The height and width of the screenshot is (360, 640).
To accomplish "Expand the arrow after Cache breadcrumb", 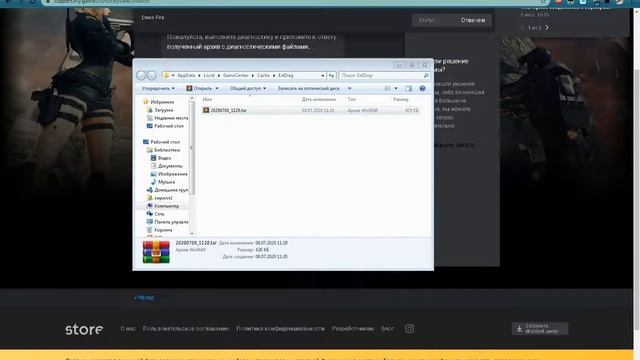I will tap(273, 76).
